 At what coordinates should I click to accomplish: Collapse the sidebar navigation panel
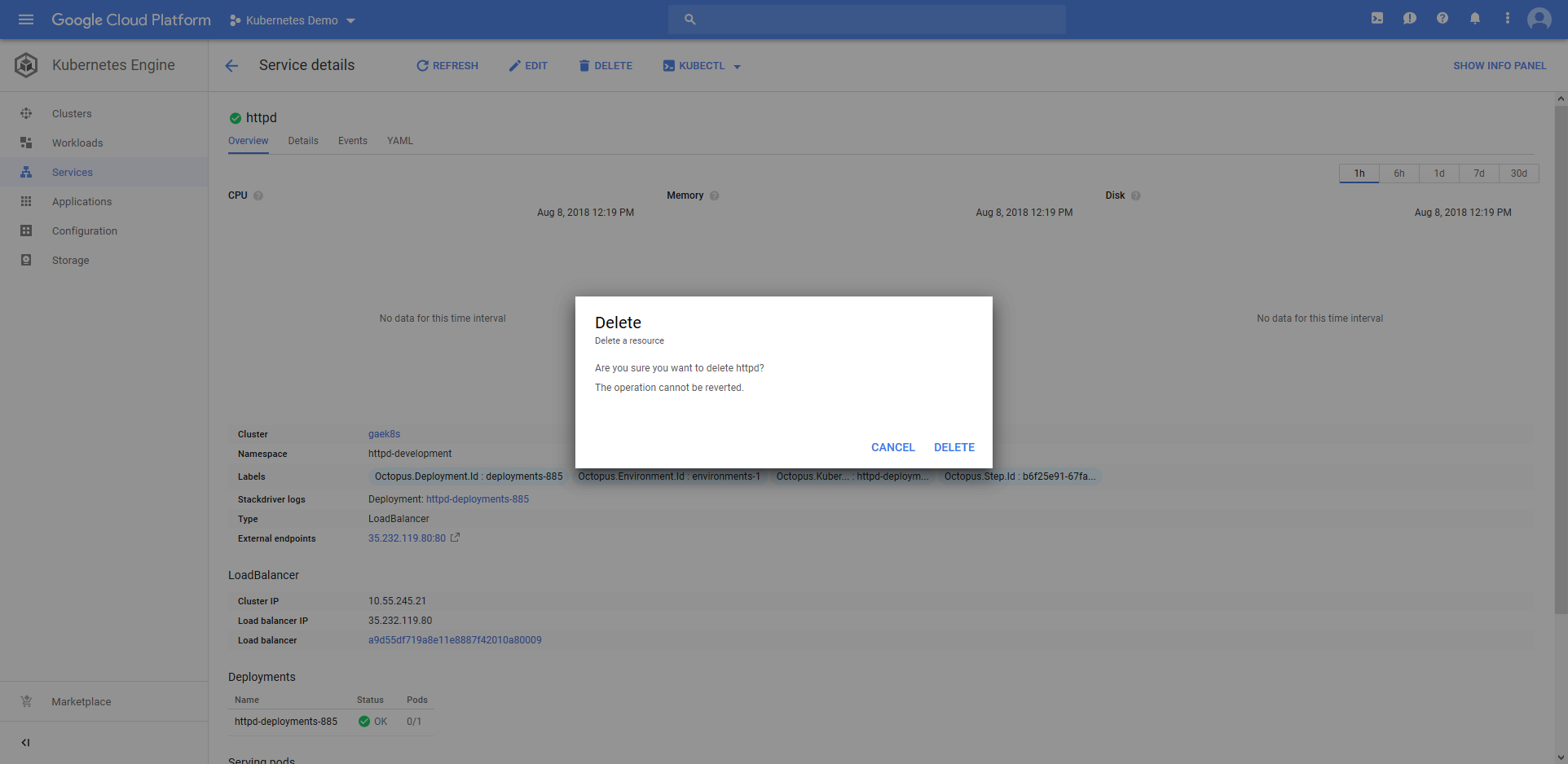25,742
